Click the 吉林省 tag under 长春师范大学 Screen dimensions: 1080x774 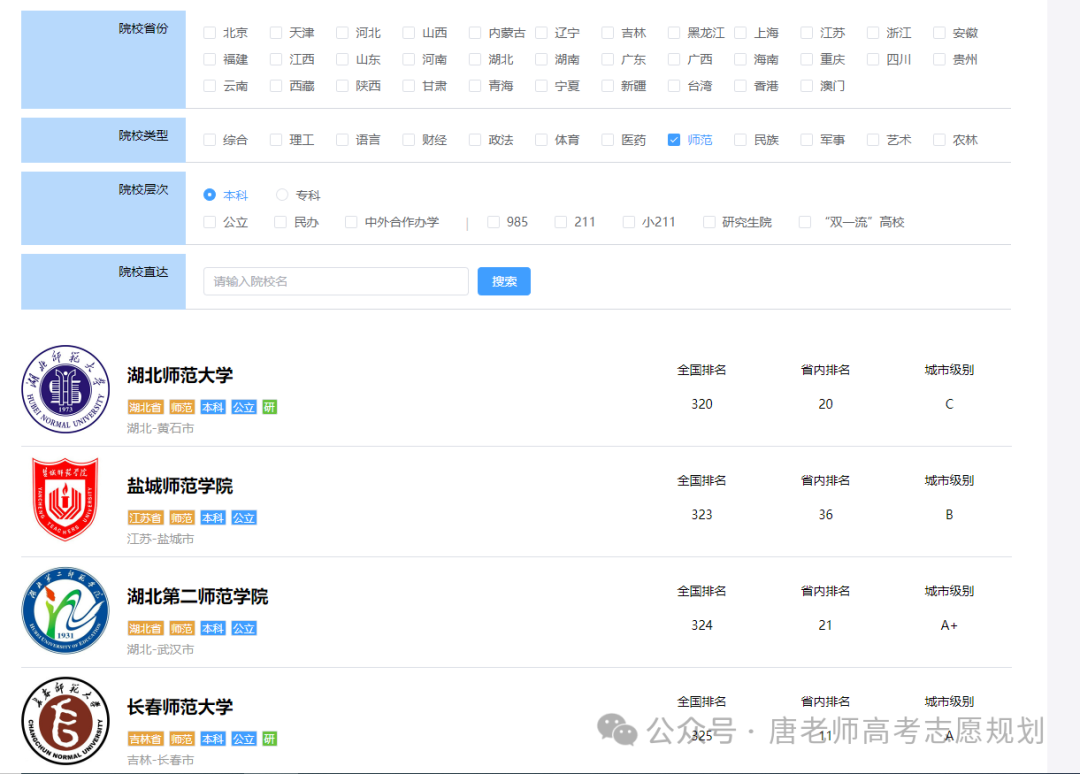145,739
